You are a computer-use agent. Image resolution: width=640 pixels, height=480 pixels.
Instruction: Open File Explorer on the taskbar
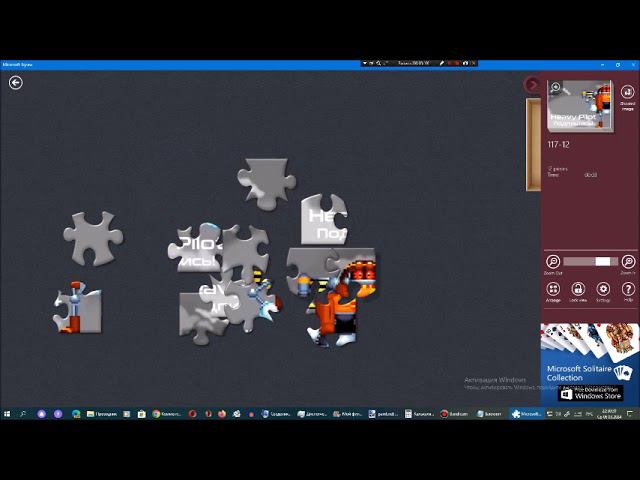(102, 414)
